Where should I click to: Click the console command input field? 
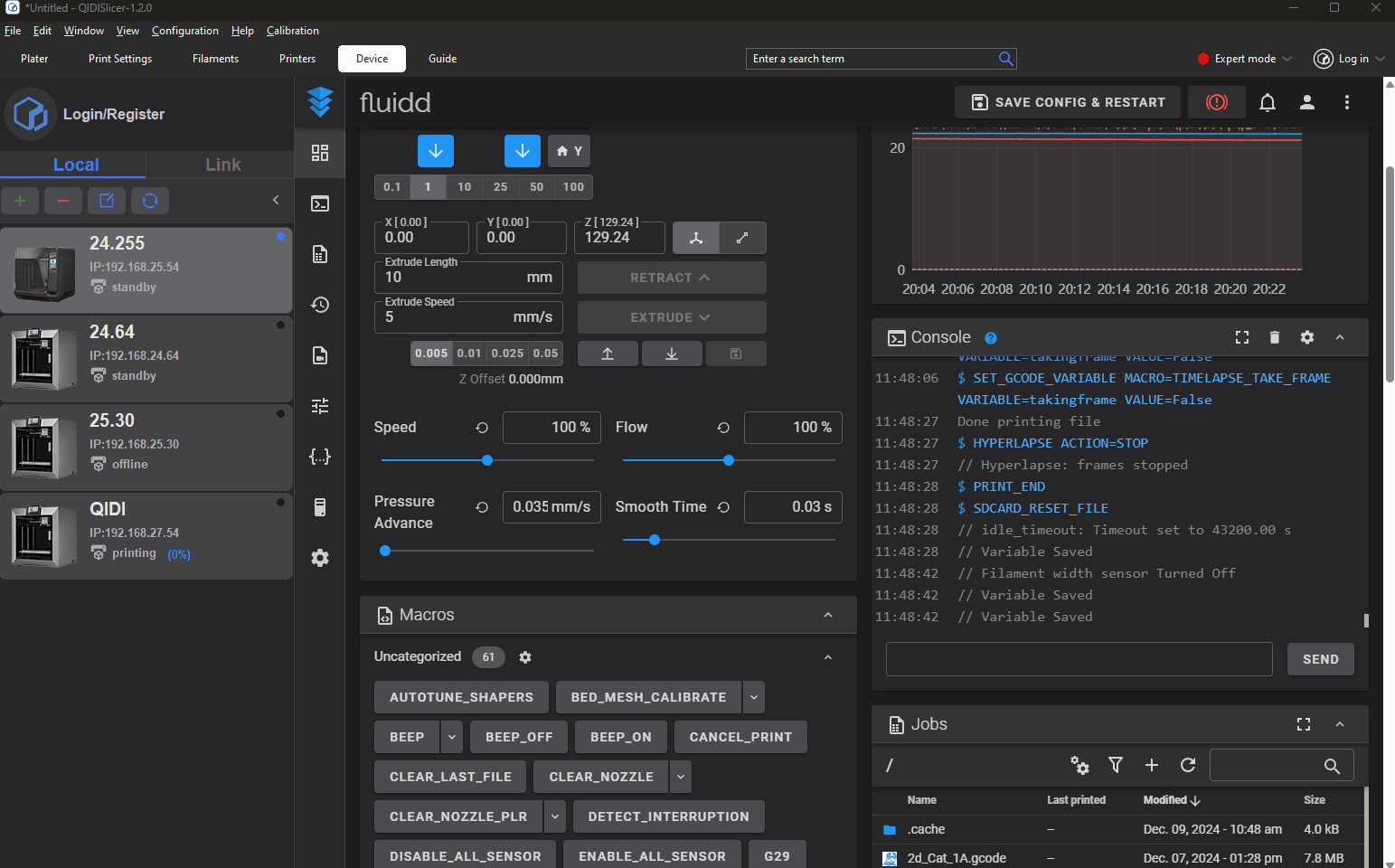pyautogui.click(x=1079, y=659)
